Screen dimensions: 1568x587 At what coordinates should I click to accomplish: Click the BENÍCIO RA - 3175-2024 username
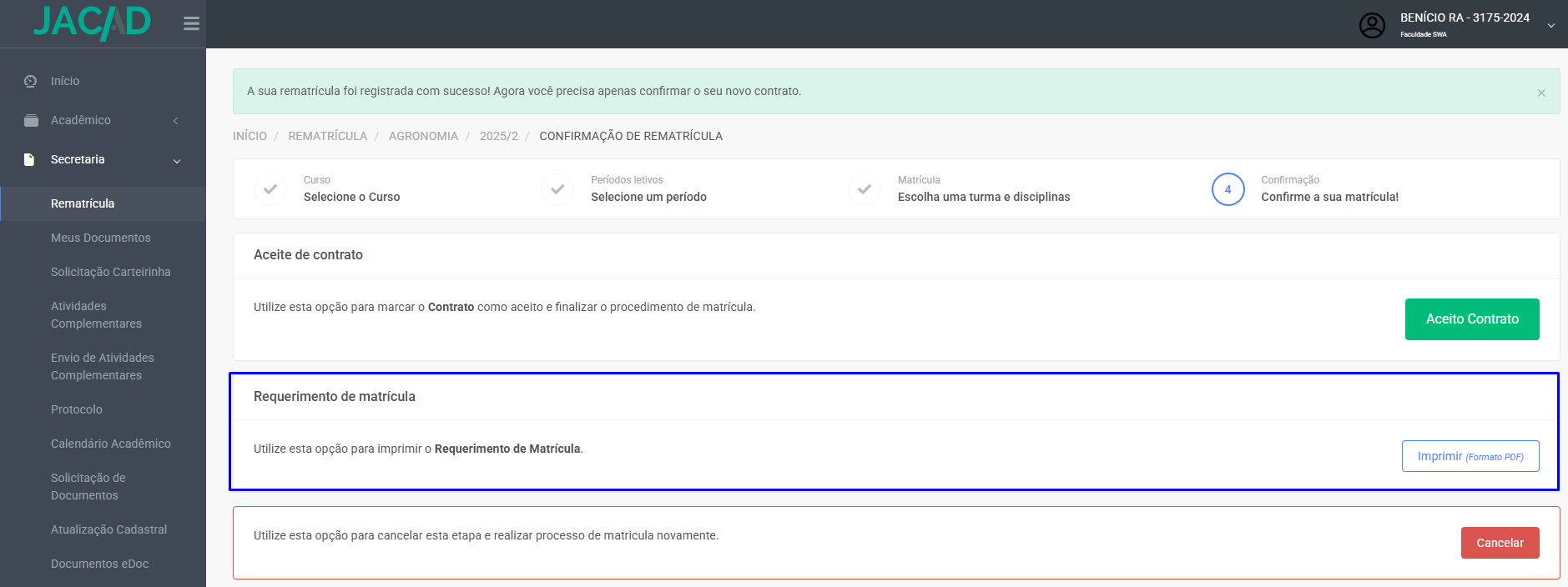tap(1465, 18)
